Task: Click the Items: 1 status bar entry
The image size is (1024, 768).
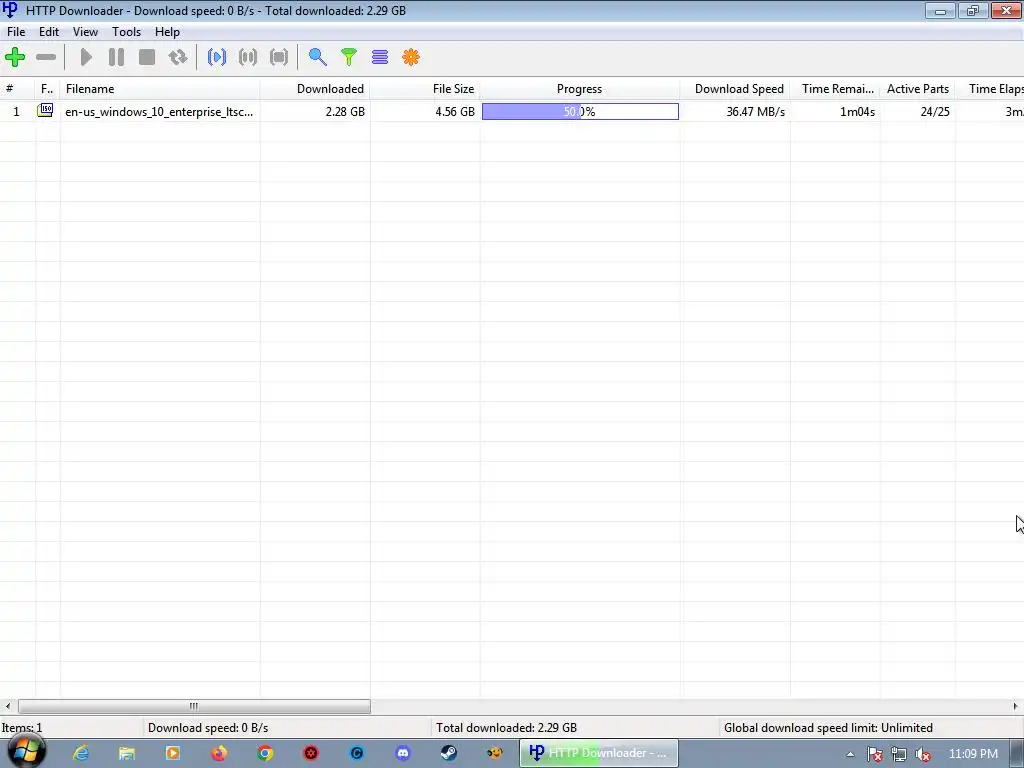Action: click(22, 728)
